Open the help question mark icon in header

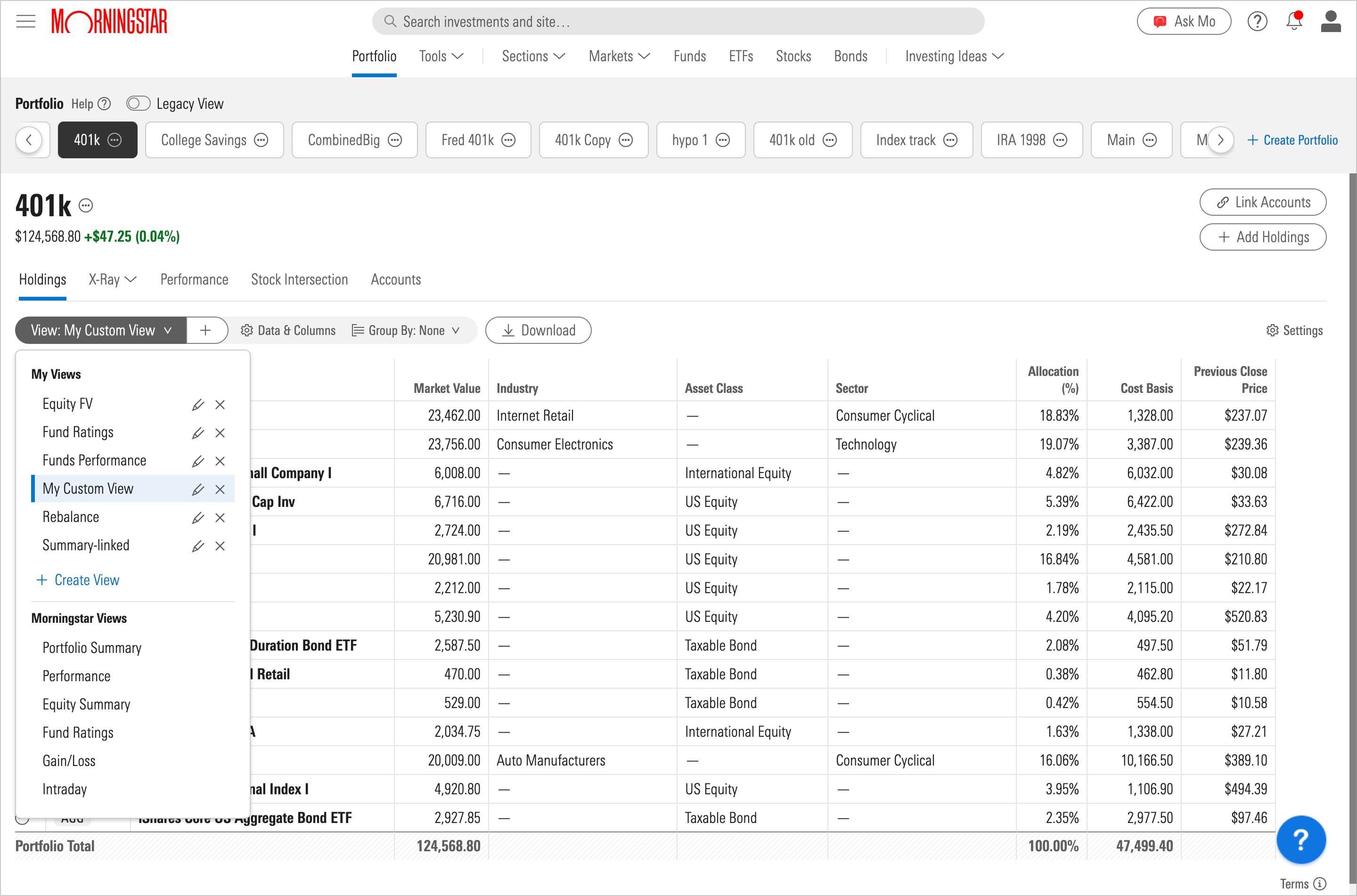point(1257,22)
